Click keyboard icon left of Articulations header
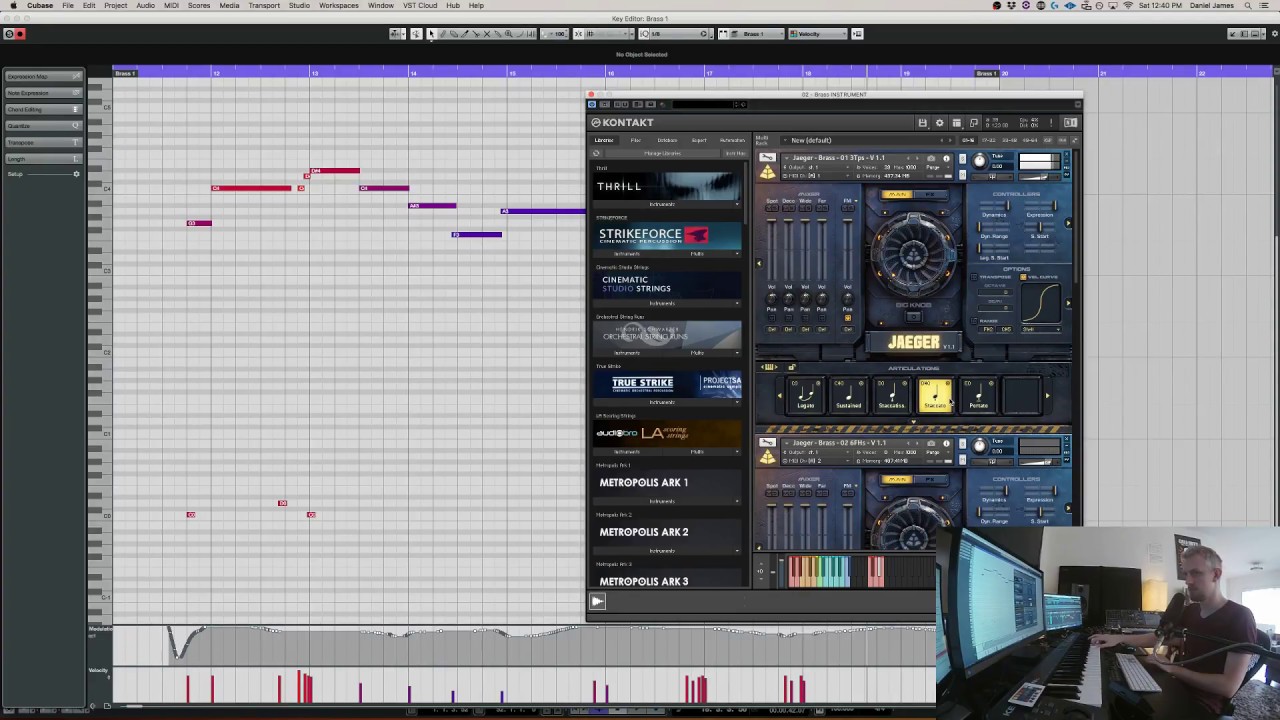 point(770,367)
